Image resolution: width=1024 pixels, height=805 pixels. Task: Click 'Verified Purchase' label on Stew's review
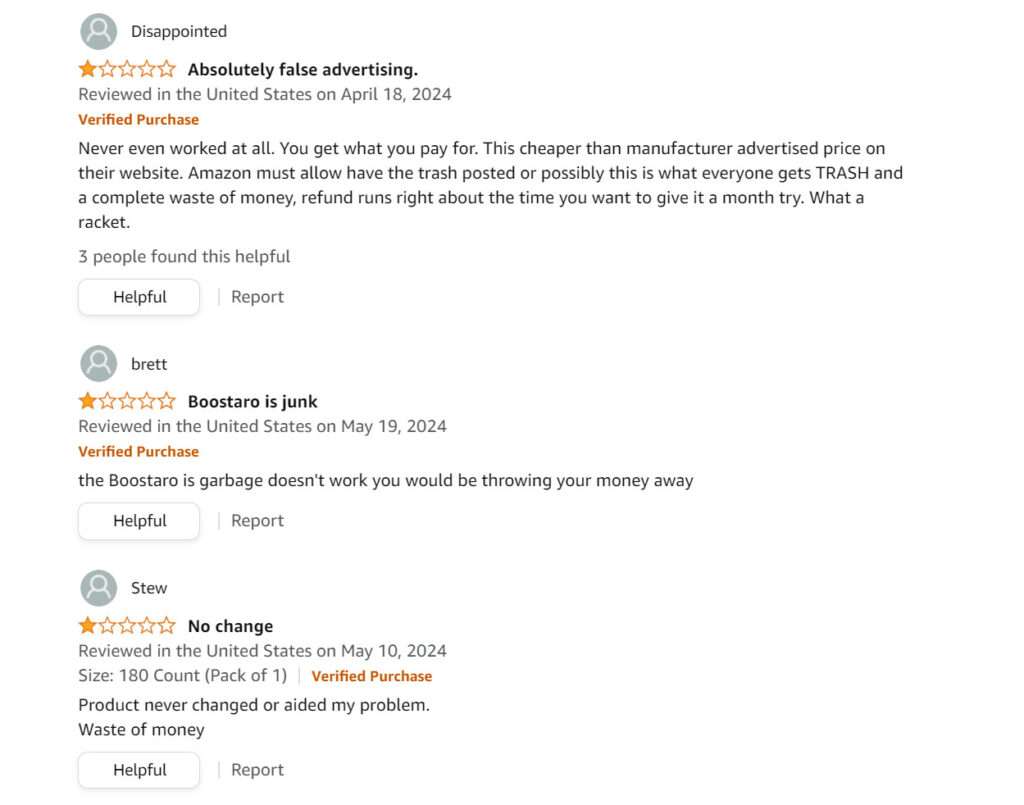click(x=371, y=676)
